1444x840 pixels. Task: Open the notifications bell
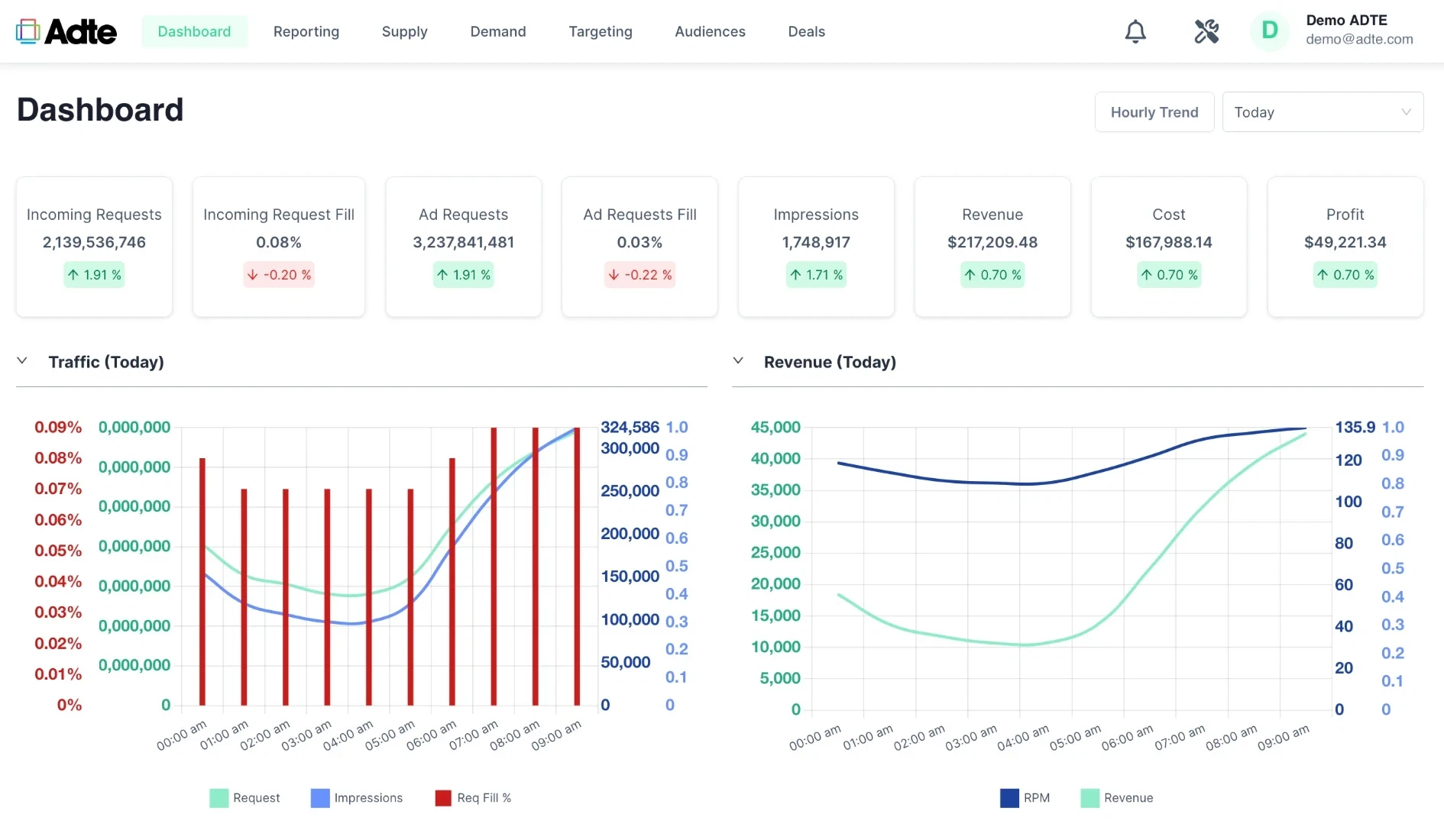point(1135,31)
